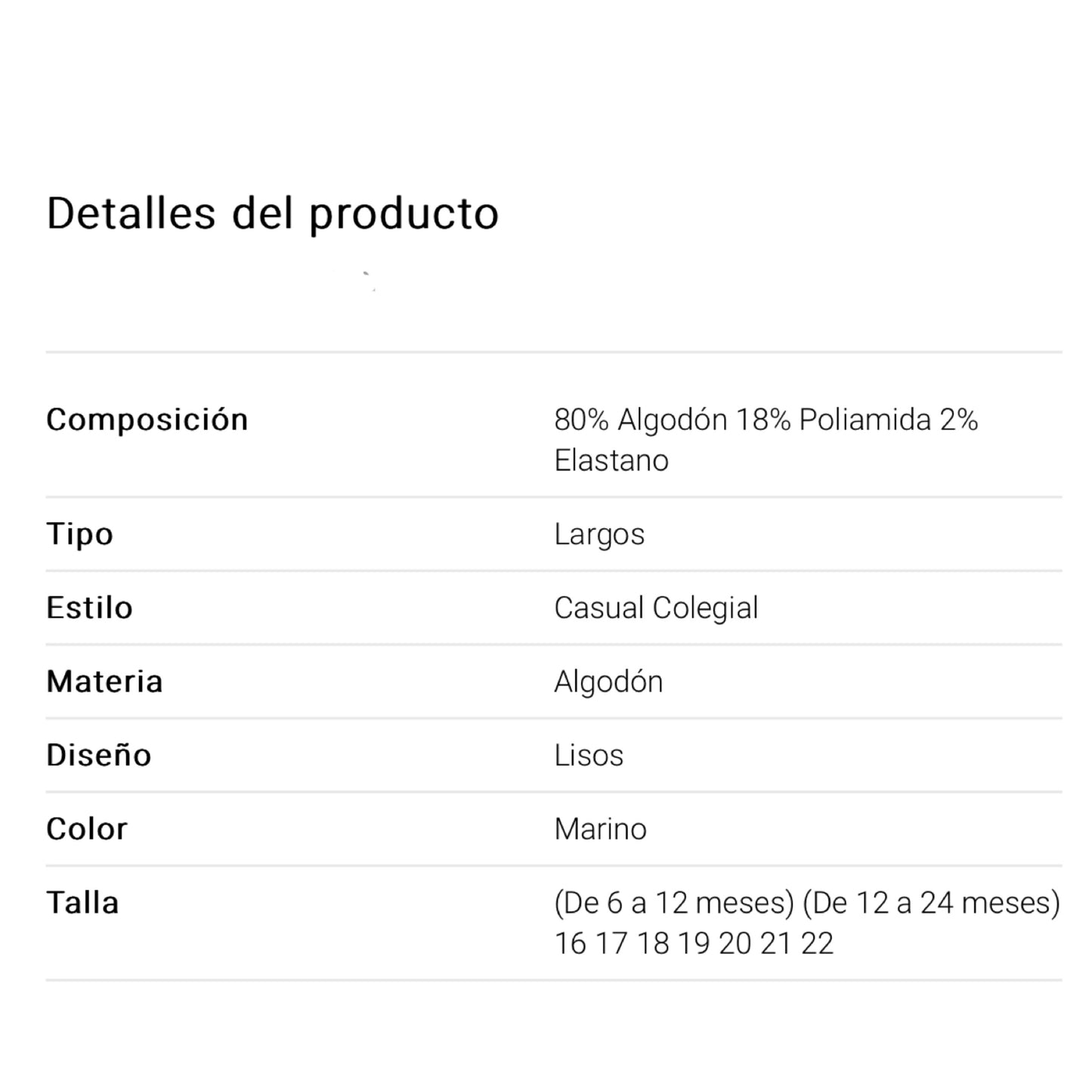Click the "Lisos" design value

589,755
